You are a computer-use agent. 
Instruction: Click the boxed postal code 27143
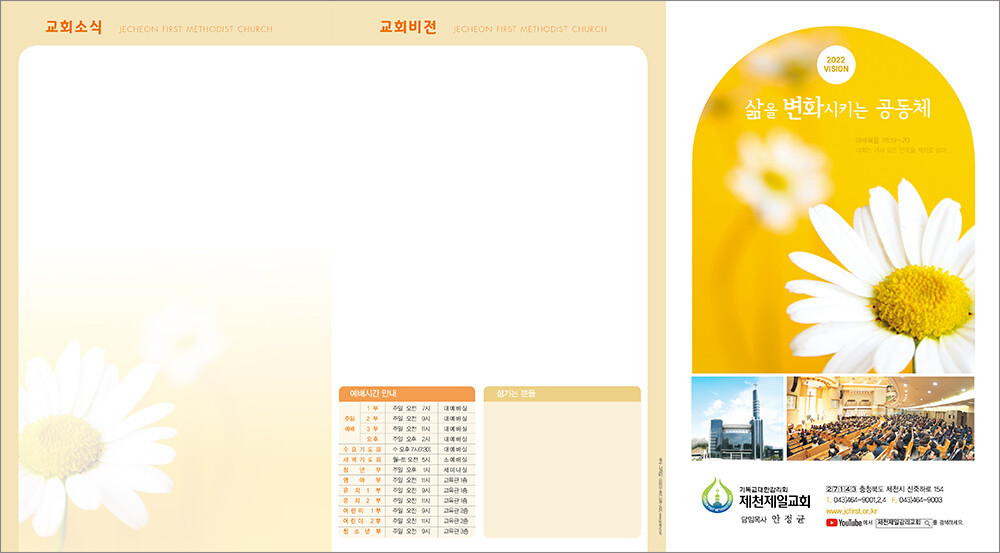point(841,487)
